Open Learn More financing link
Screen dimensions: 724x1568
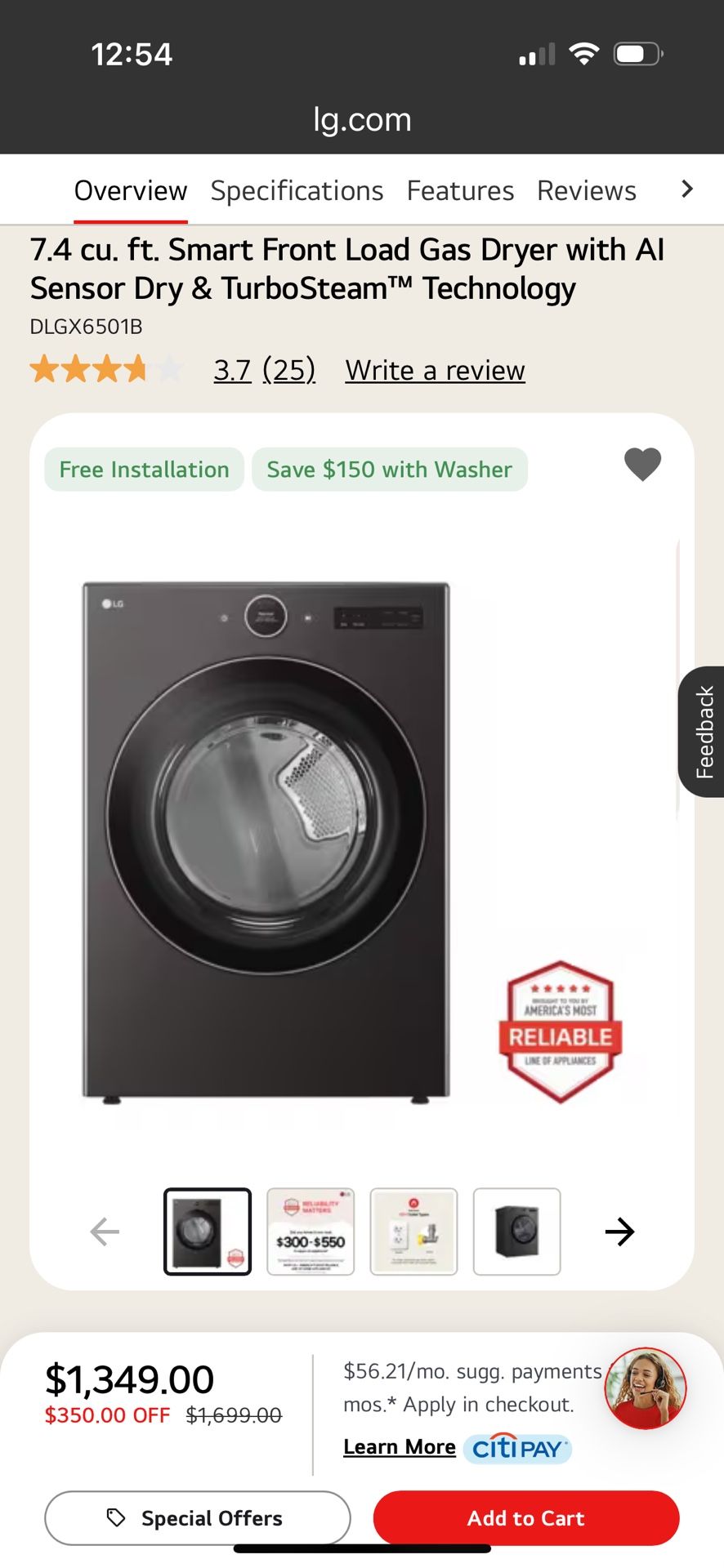pyautogui.click(x=400, y=1446)
